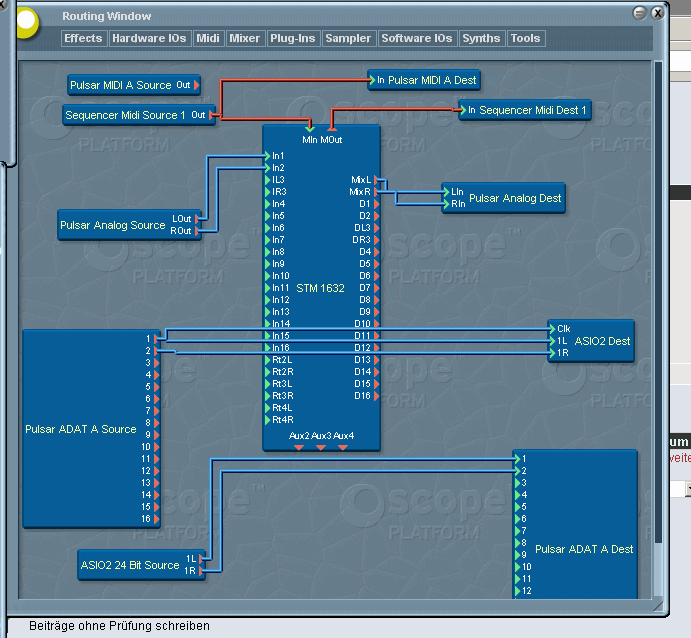Open the Hardware IOs menu
This screenshot has width=691, height=638.
[149, 38]
